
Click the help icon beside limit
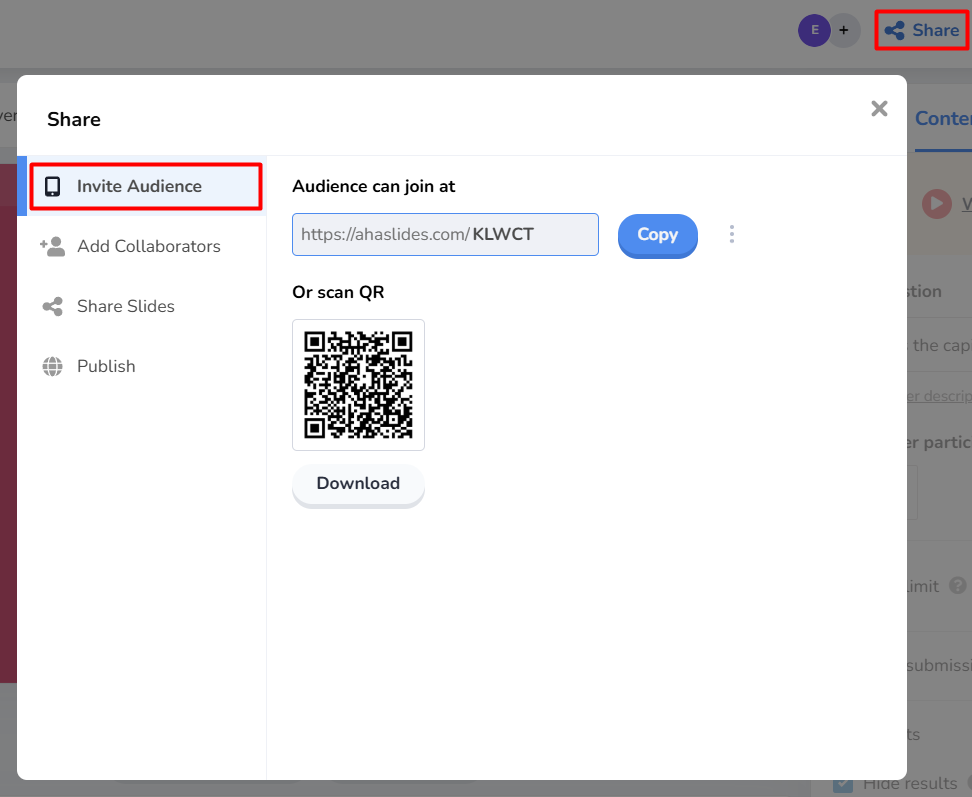tap(958, 585)
